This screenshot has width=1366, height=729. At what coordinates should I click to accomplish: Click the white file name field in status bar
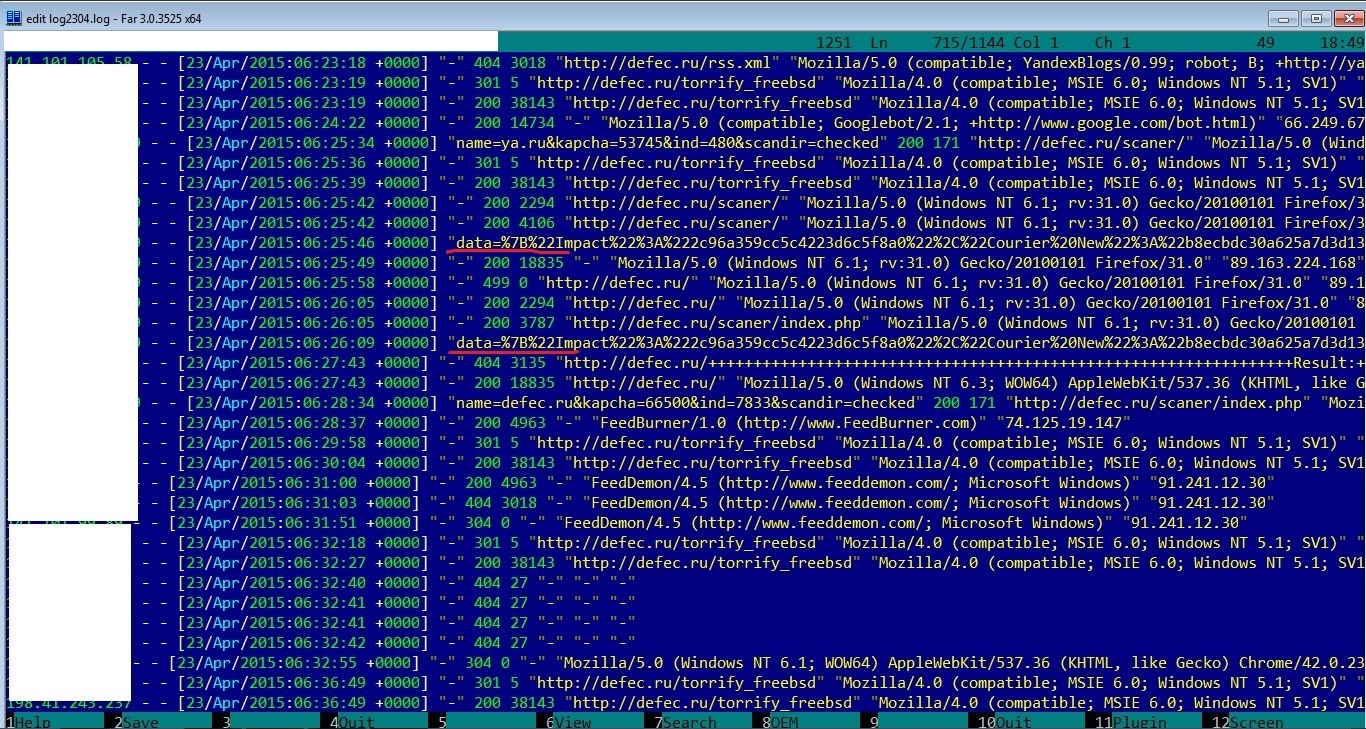[x=250, y=42]
